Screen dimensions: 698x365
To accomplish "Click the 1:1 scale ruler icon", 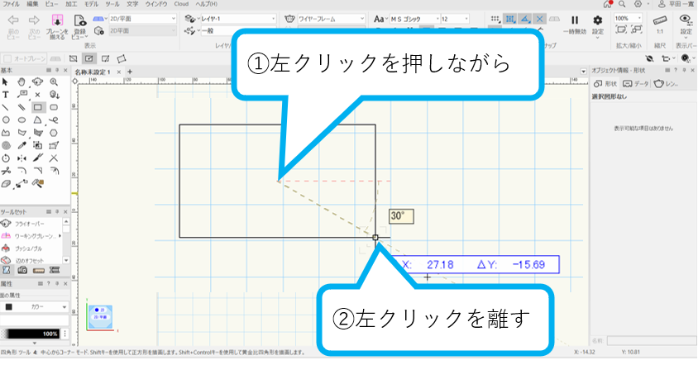I will click(x=660, y=20).
